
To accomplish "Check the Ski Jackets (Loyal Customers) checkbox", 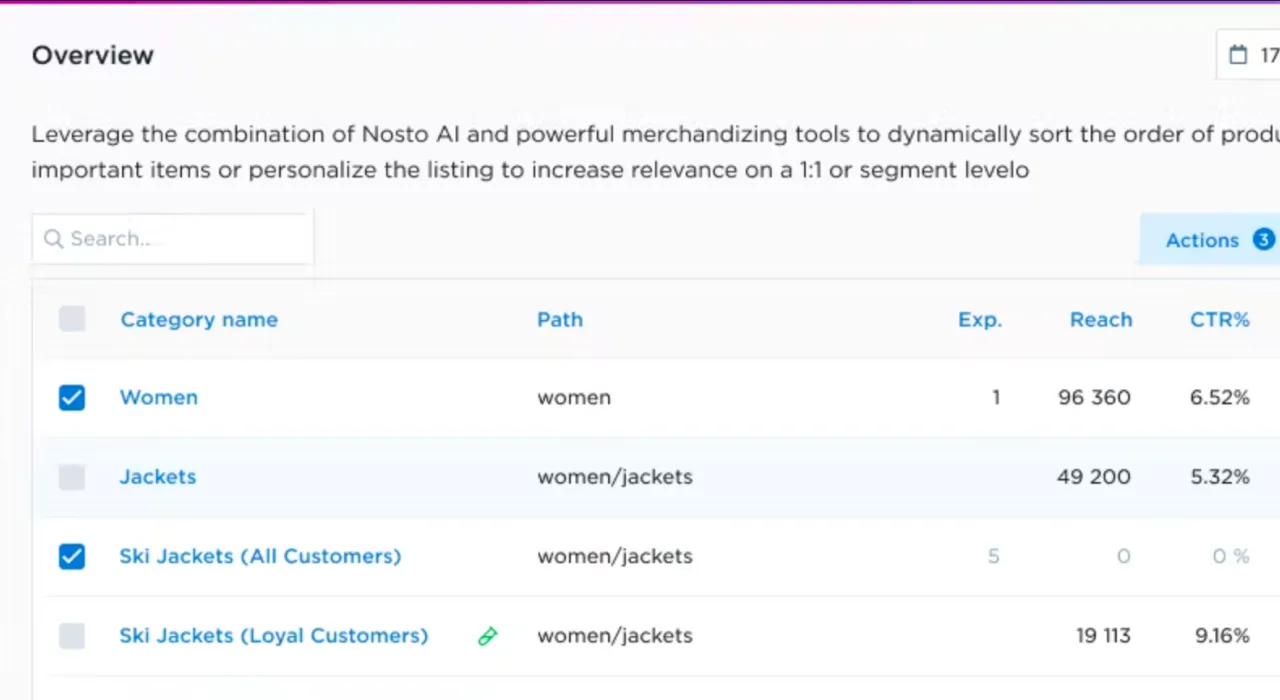I will [x=72, y=636].
